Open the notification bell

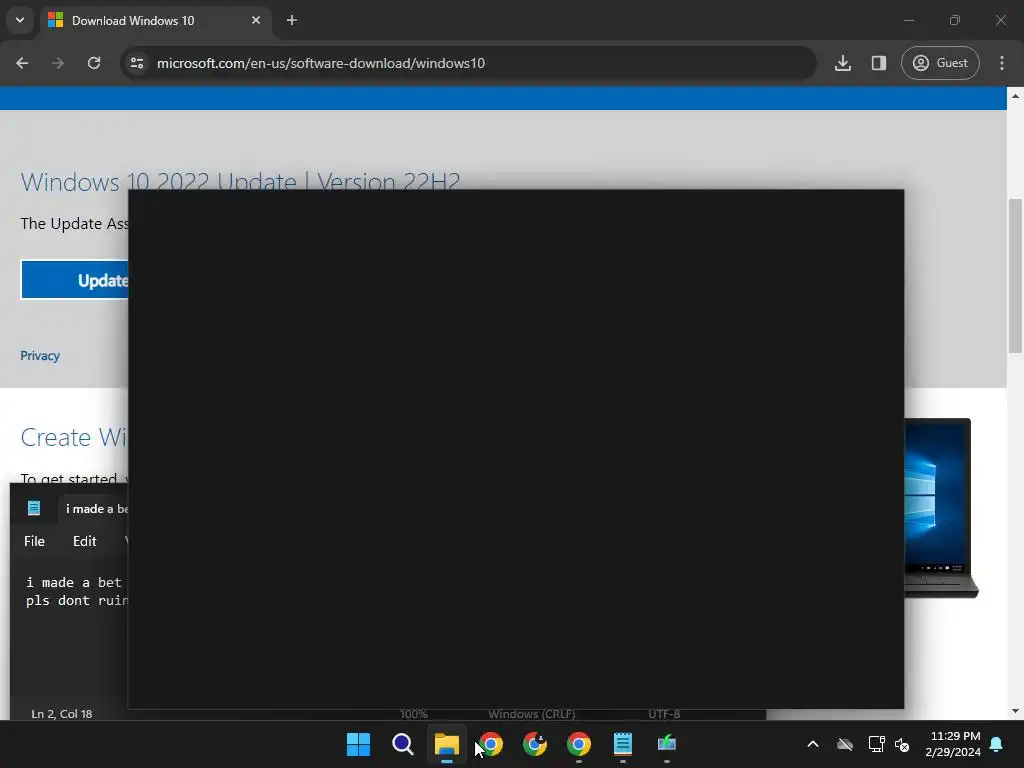(x=997, y=744)
